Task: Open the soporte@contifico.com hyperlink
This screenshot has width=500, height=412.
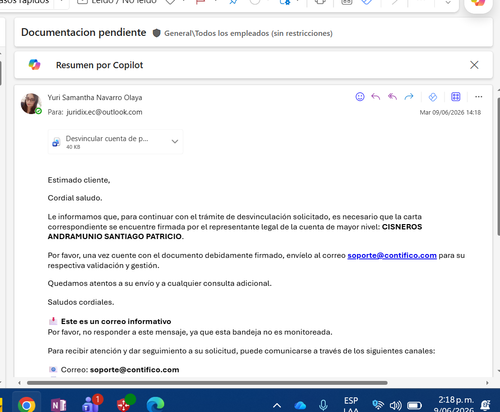Action: [x=392, y=255]
